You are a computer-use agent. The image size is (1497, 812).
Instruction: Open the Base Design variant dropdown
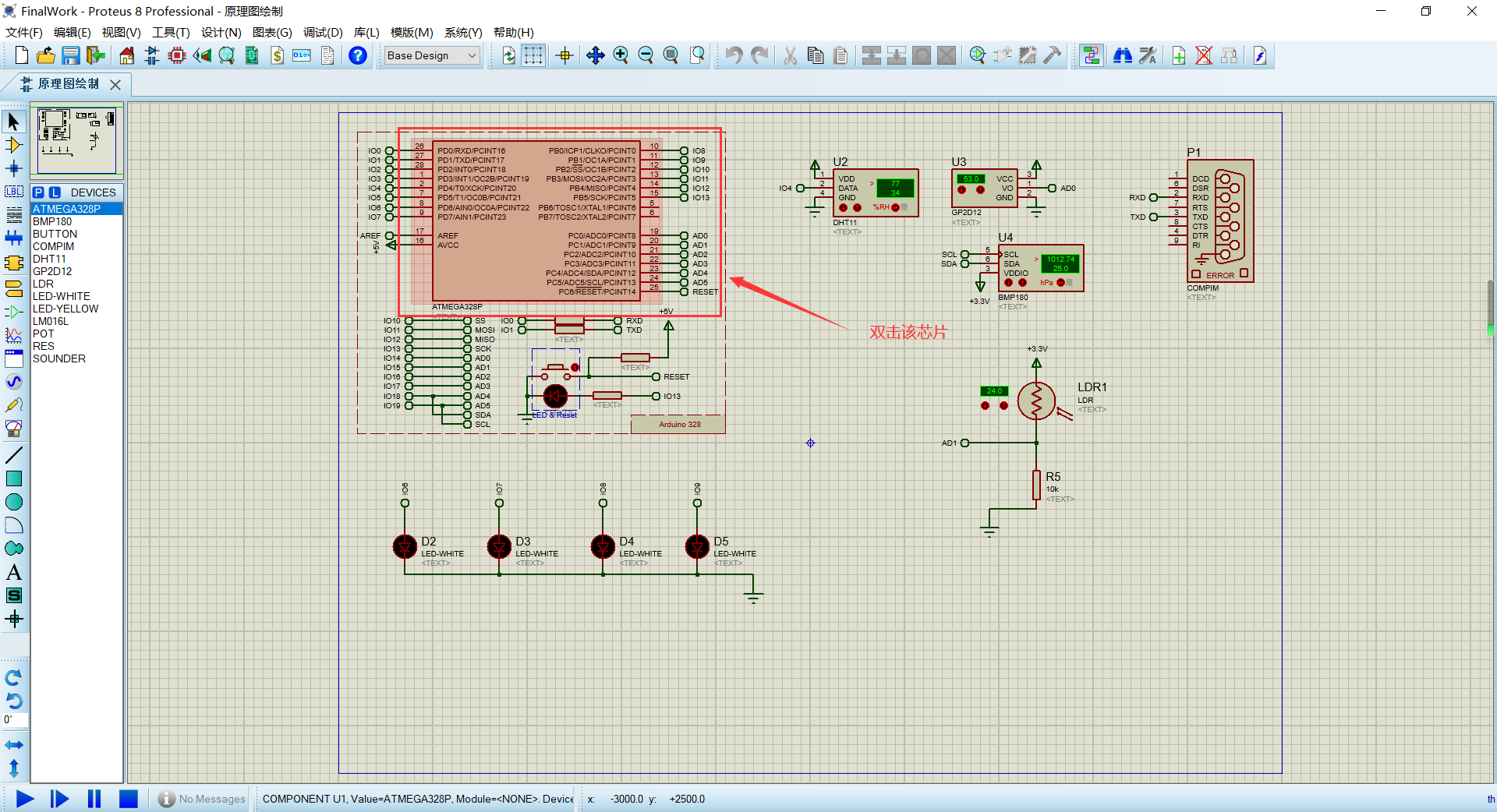tap(433, 55)
